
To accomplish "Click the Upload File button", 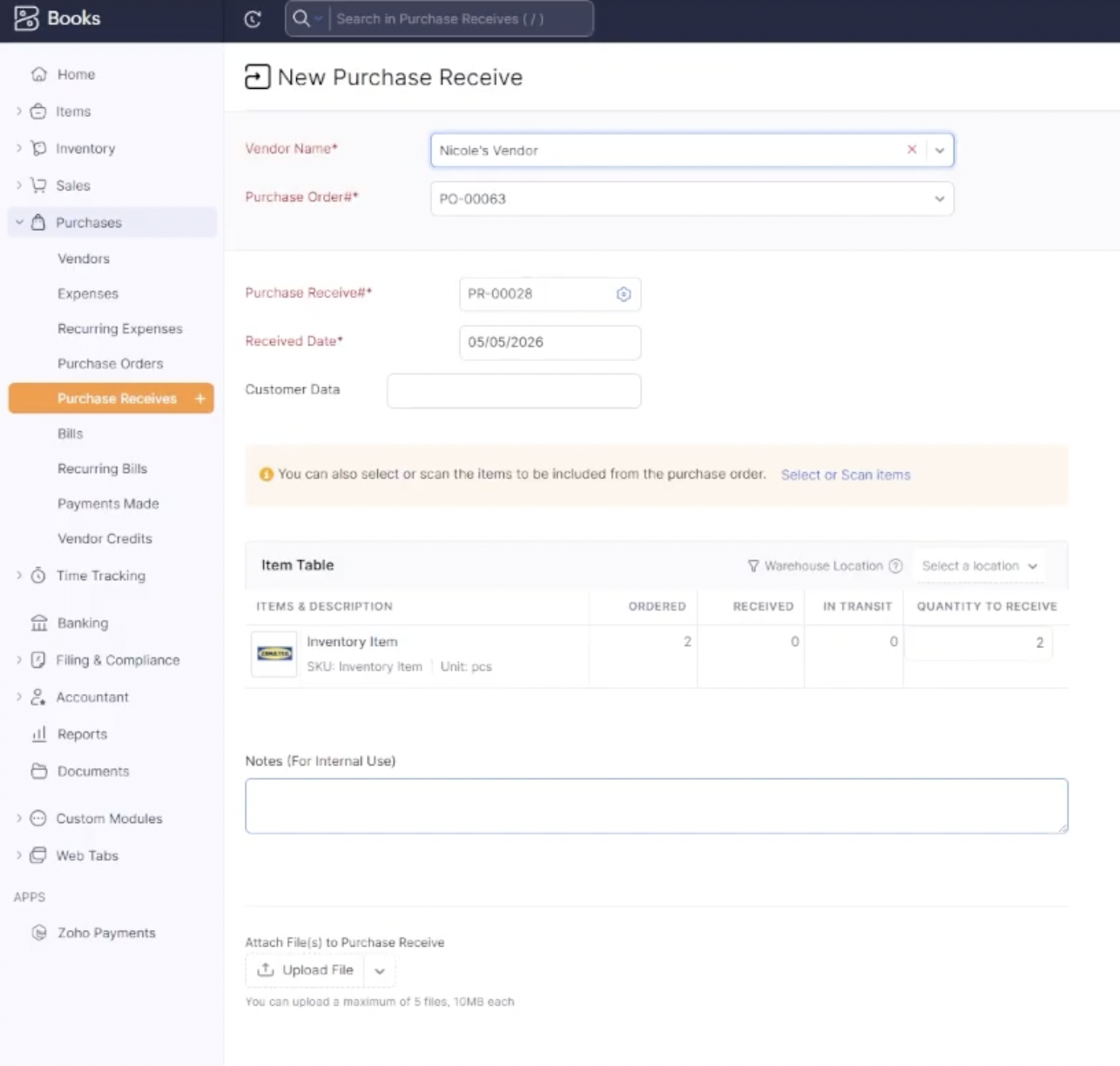I will click(x=306, y=970).
